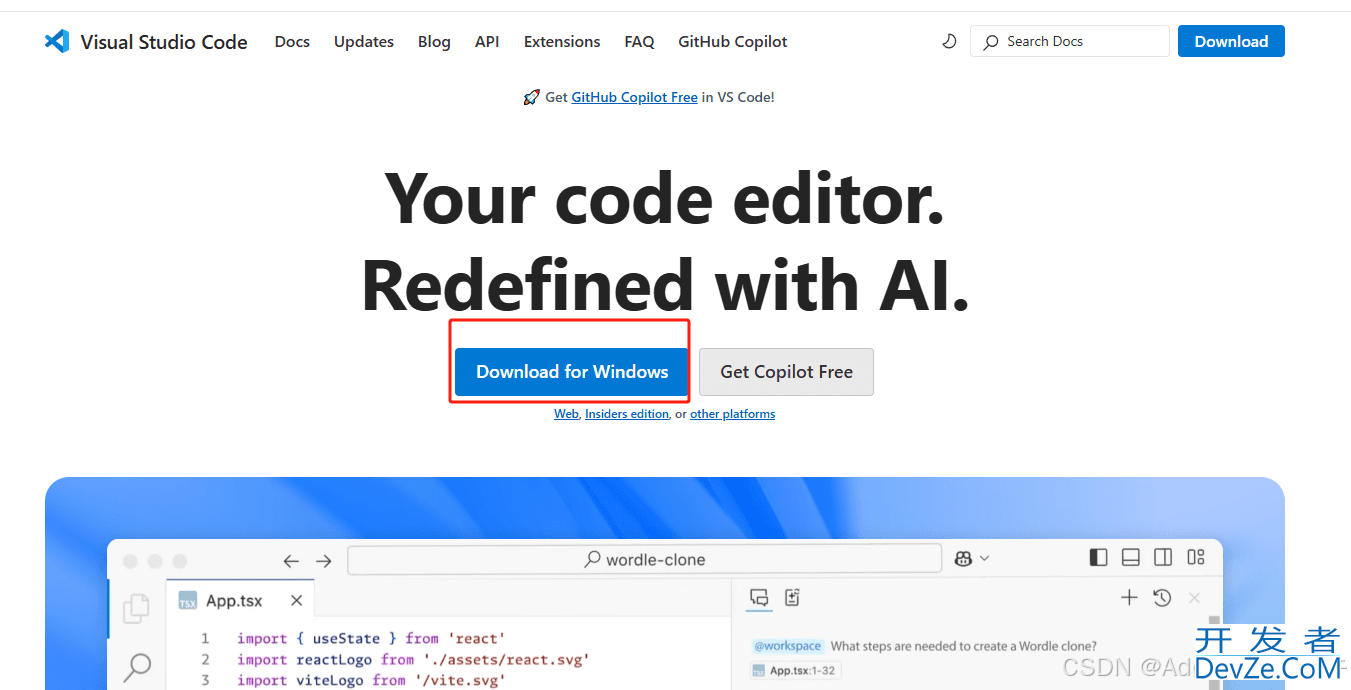Select the App.tsx editor tab
1351x690 pixels.
(240, 600)
